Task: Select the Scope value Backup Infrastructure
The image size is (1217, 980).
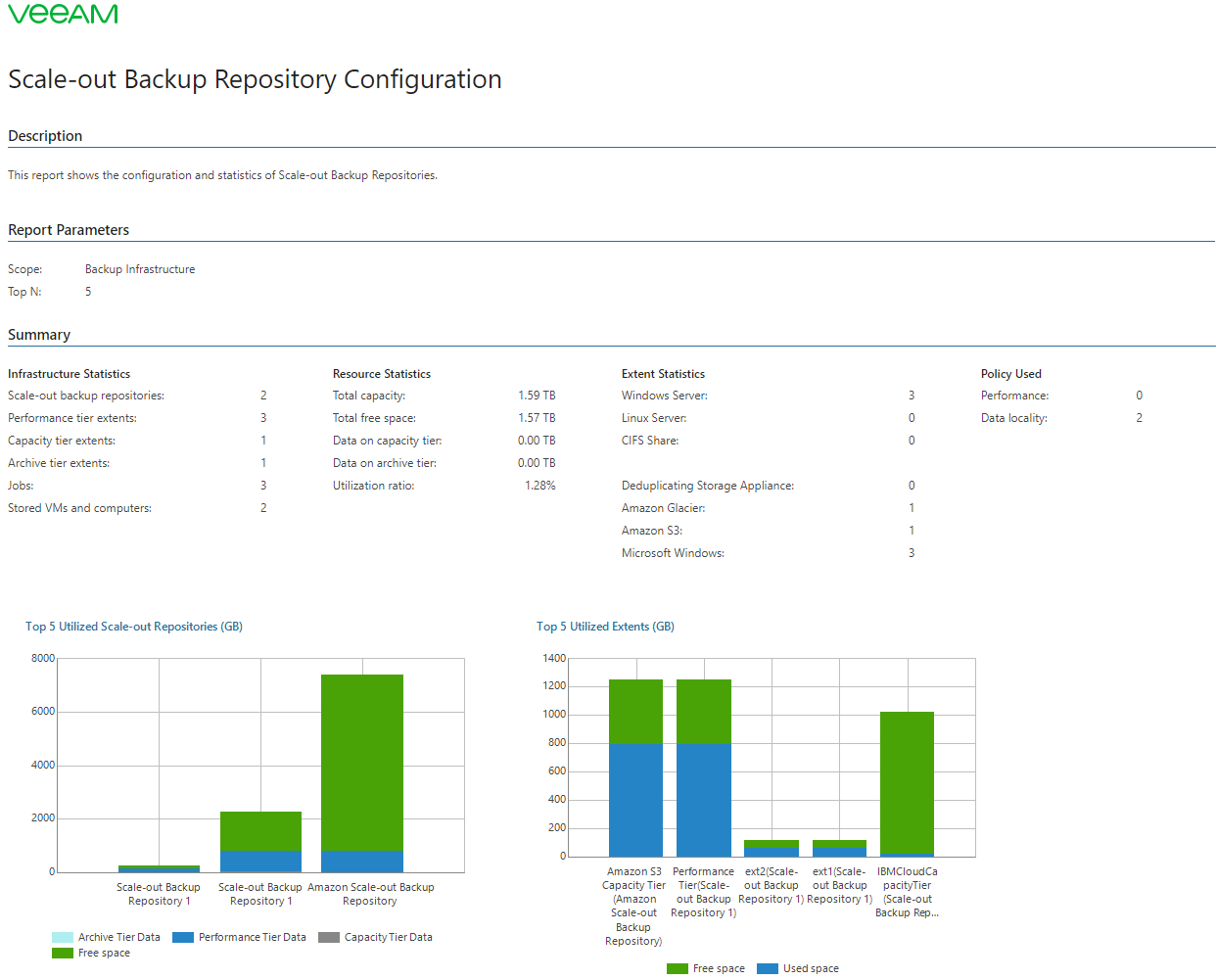Action: click(140, 269)
